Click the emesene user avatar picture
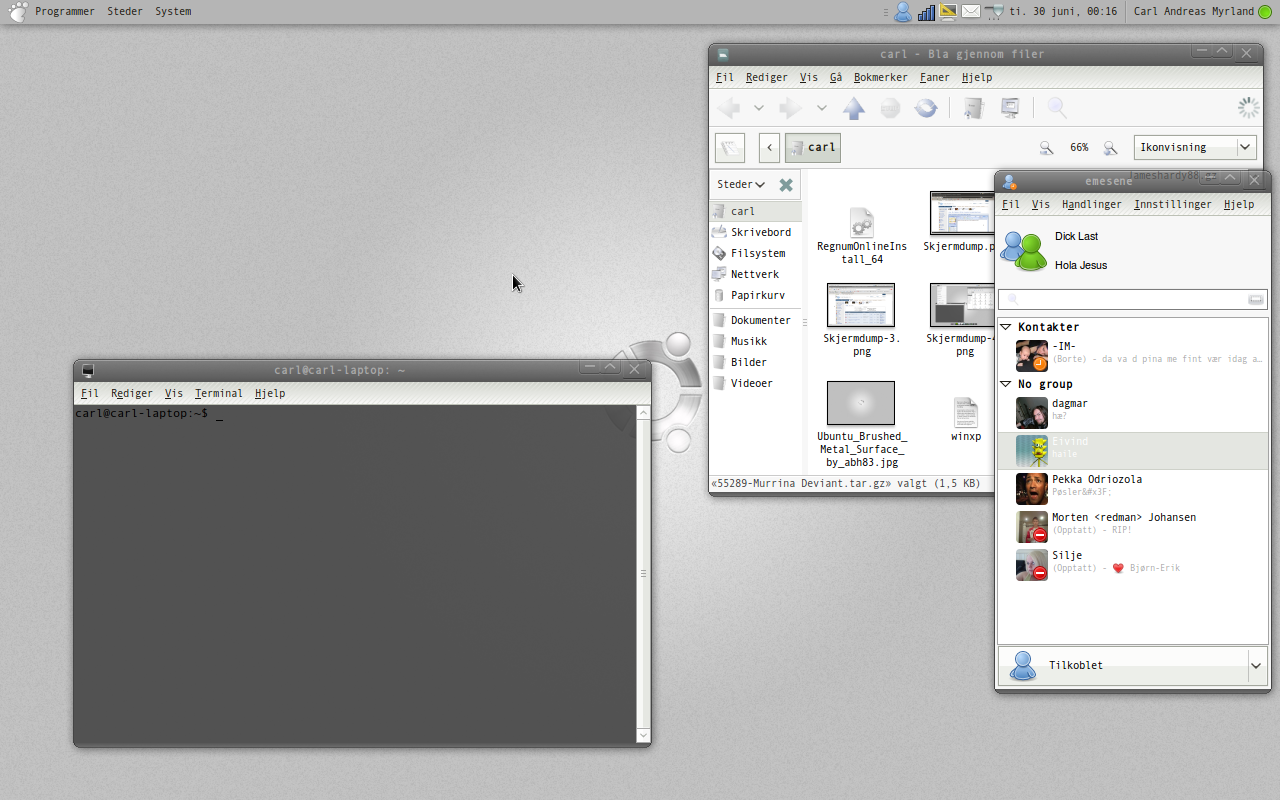This screenshot has height=800, width=1280. [x=1024, y=251]
